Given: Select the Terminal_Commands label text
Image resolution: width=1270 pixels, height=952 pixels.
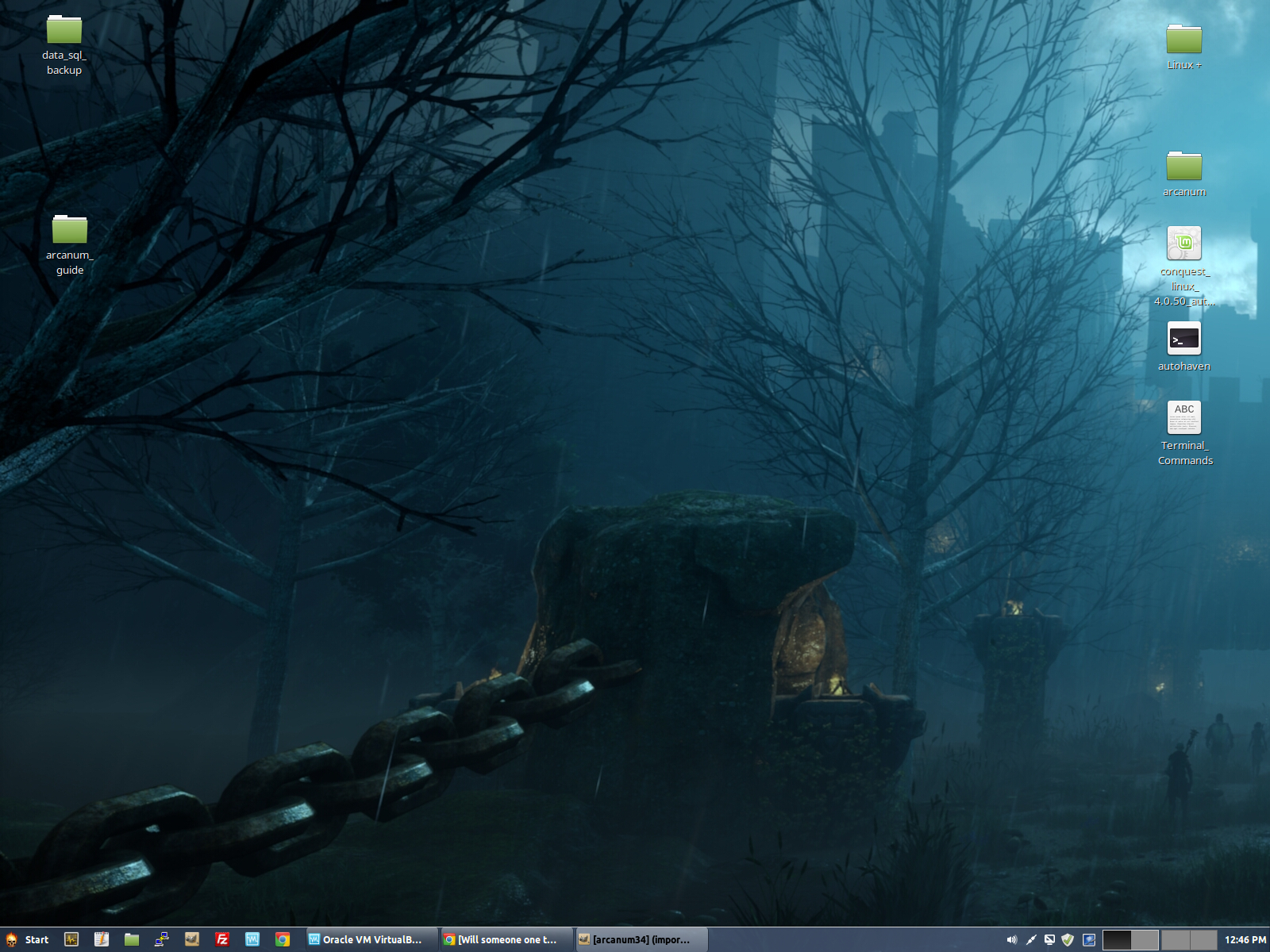Looking at the screenshot, I should click(1185, 453).
